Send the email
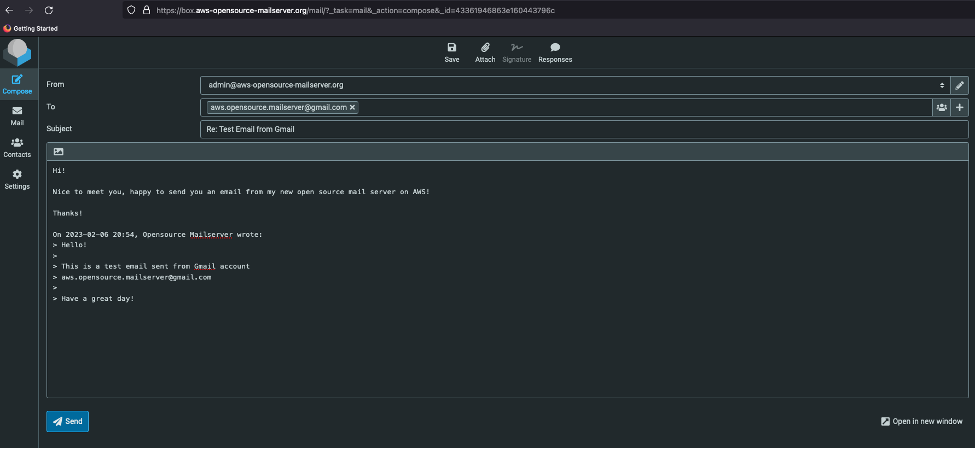Viewport: 977px width, 449px height. 67,422
